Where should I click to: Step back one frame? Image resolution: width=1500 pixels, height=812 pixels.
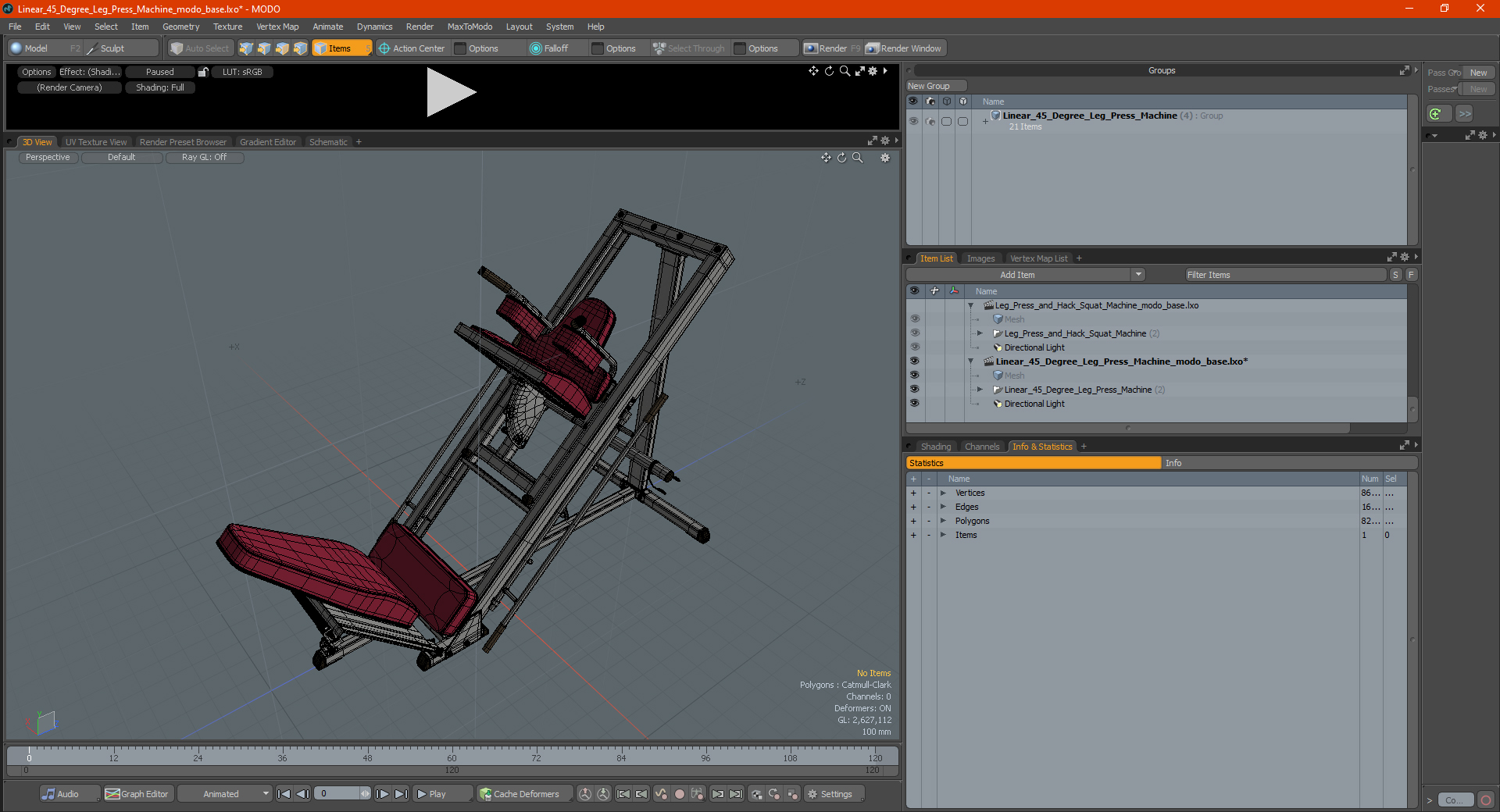303,794
